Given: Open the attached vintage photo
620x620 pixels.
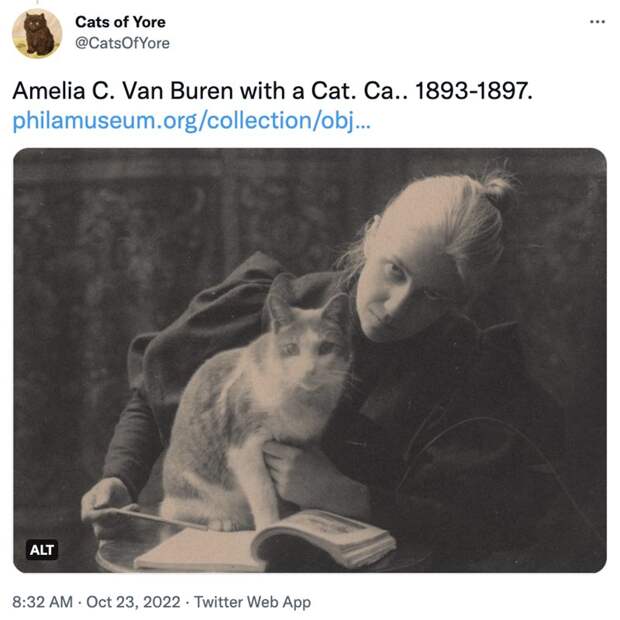Looking at the screenshot, I should coord(310,360).
